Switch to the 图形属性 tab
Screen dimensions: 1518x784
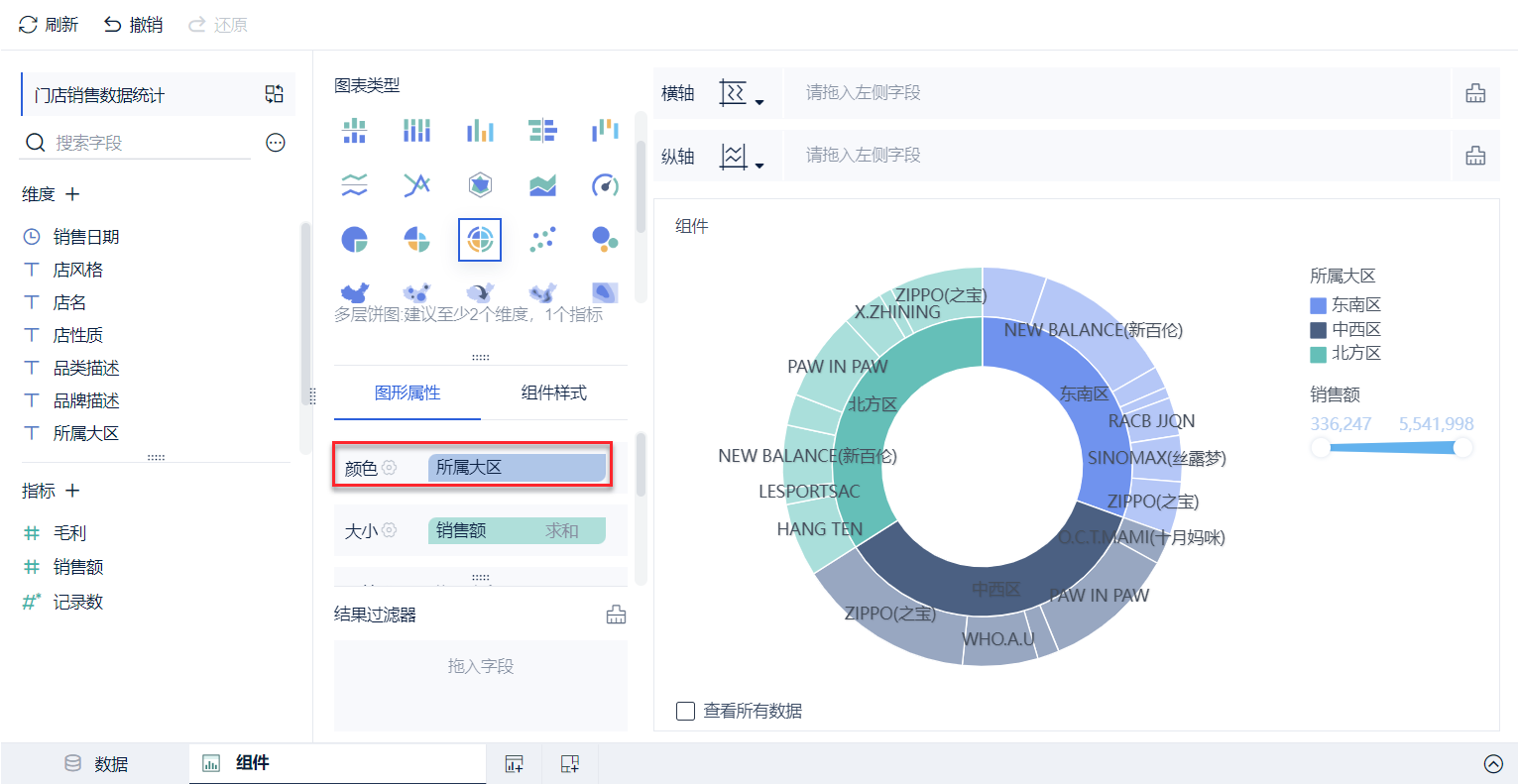(408, 393)
